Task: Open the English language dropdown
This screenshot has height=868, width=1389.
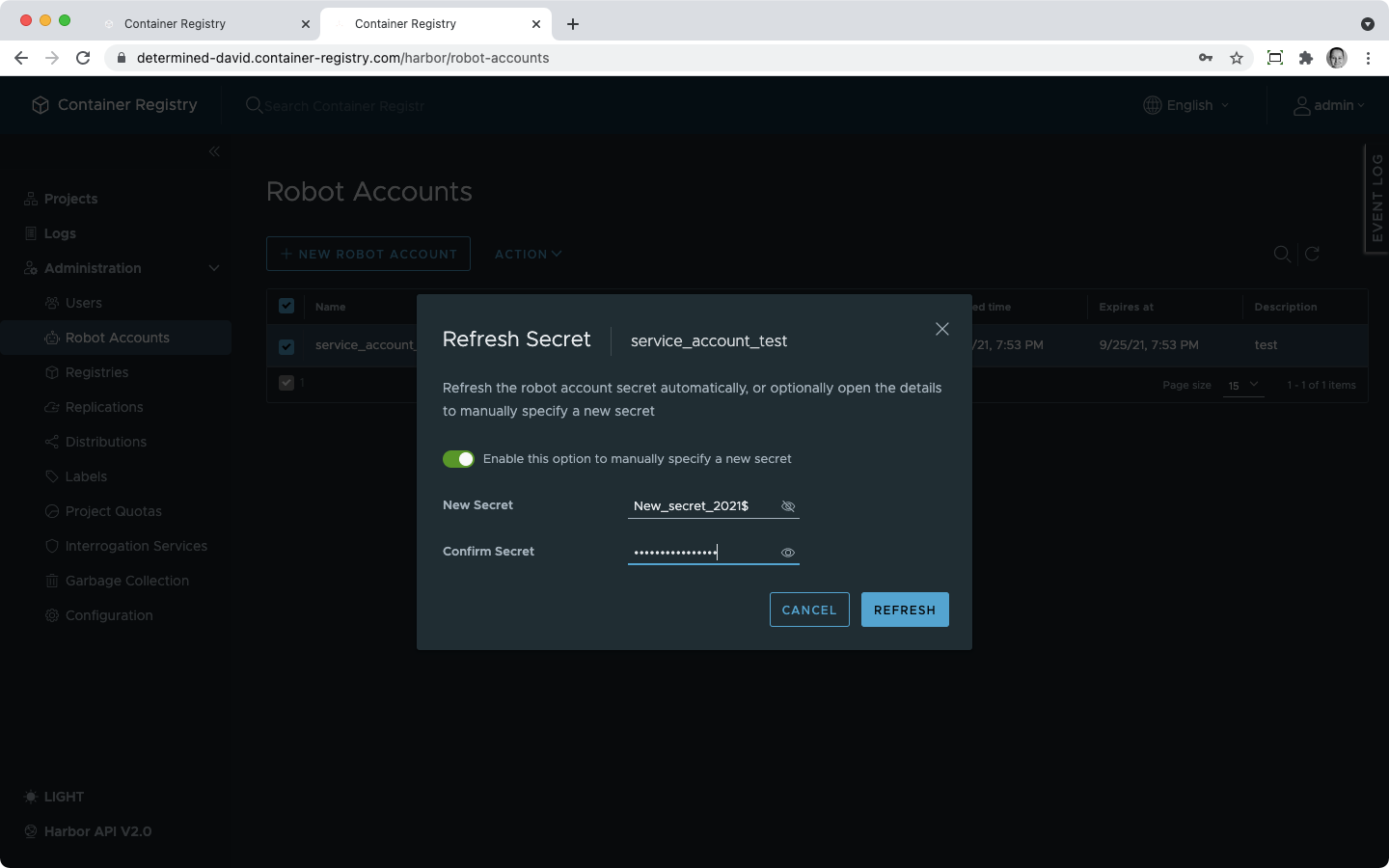Action: (1186, 105)
